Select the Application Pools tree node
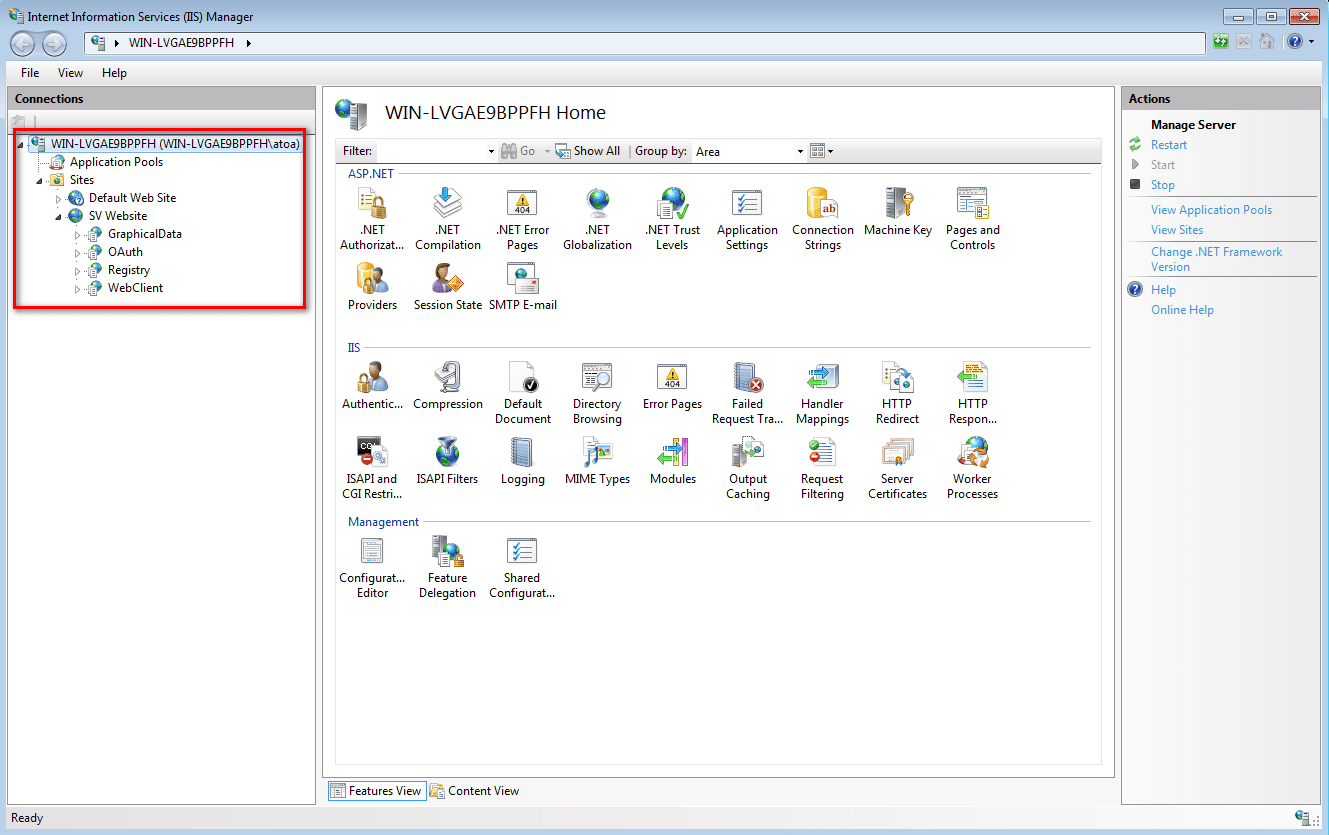Image resolution: width=1329 pixels, height=835 pixels. [x=116, y=162]
